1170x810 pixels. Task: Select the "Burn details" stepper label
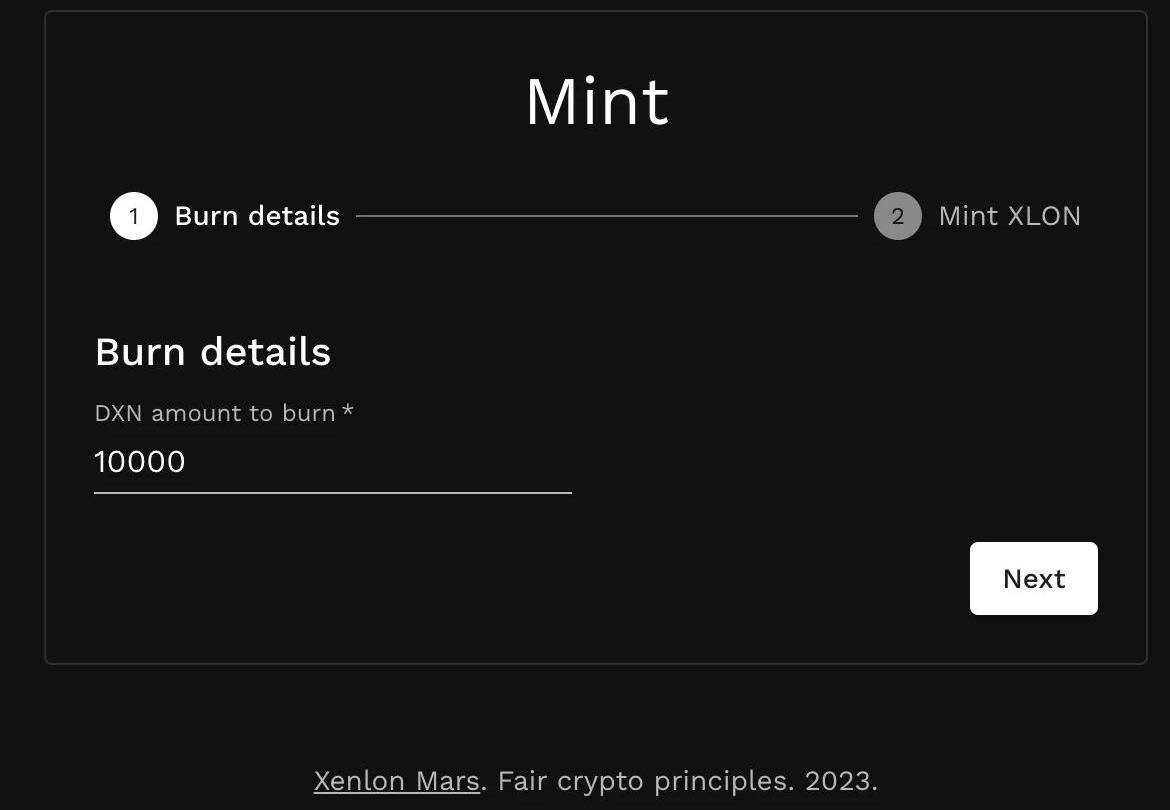pyautogui.click(x=257, y=216)
